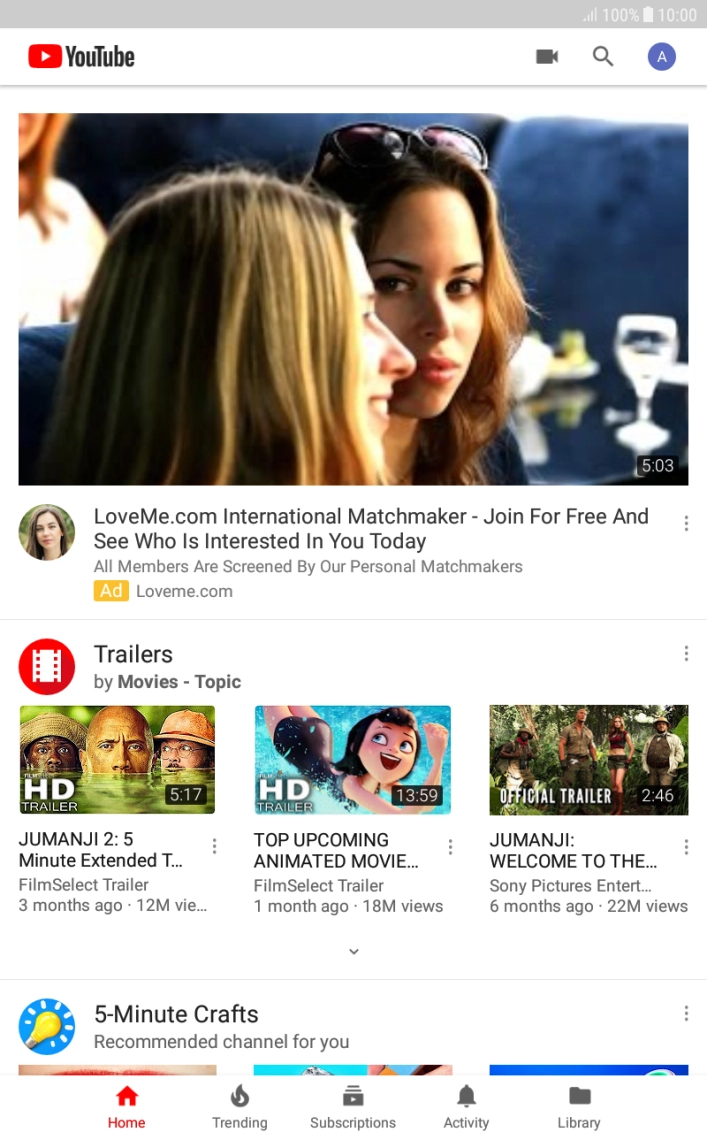Open 5-Minute Crafts lightbulb channel icon
This screenshot has height=1132, width=707.
47,1026
